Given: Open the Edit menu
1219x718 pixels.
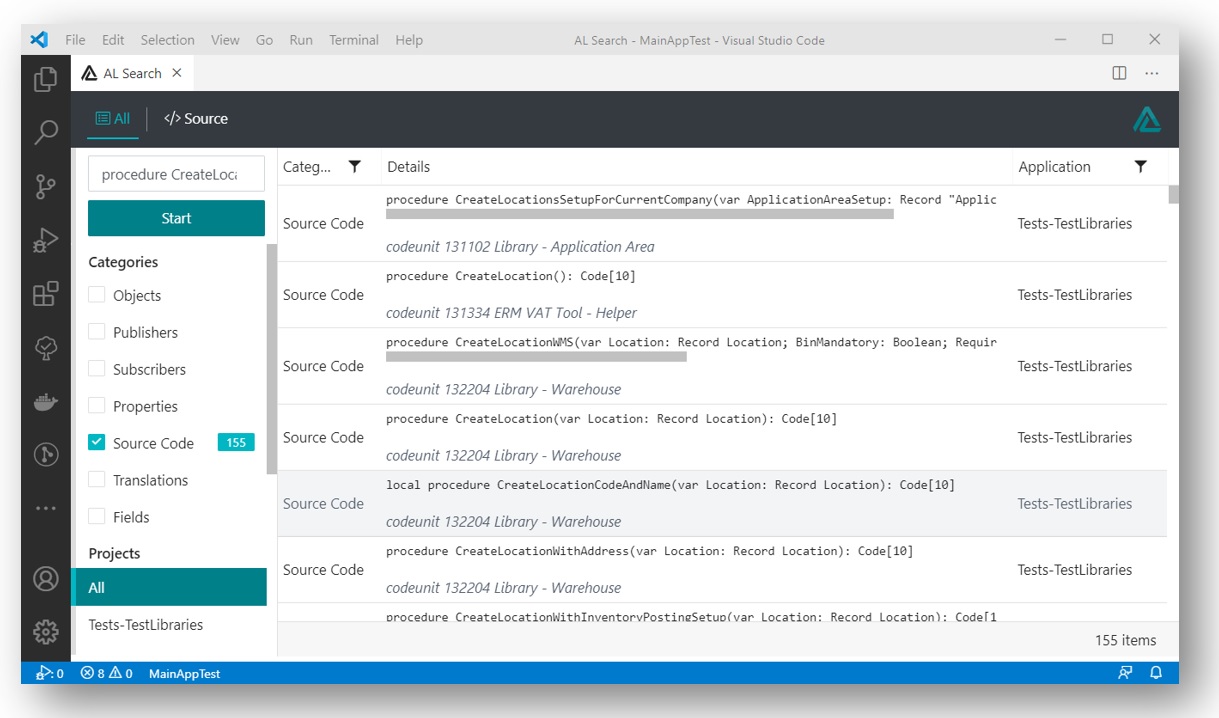Looking at the screenshot, I should point(113,40).
